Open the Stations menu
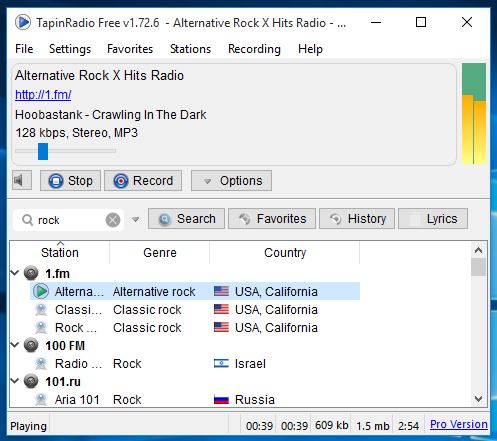The image size is (497, 441). pyautogui.click(x=190, y=49)
